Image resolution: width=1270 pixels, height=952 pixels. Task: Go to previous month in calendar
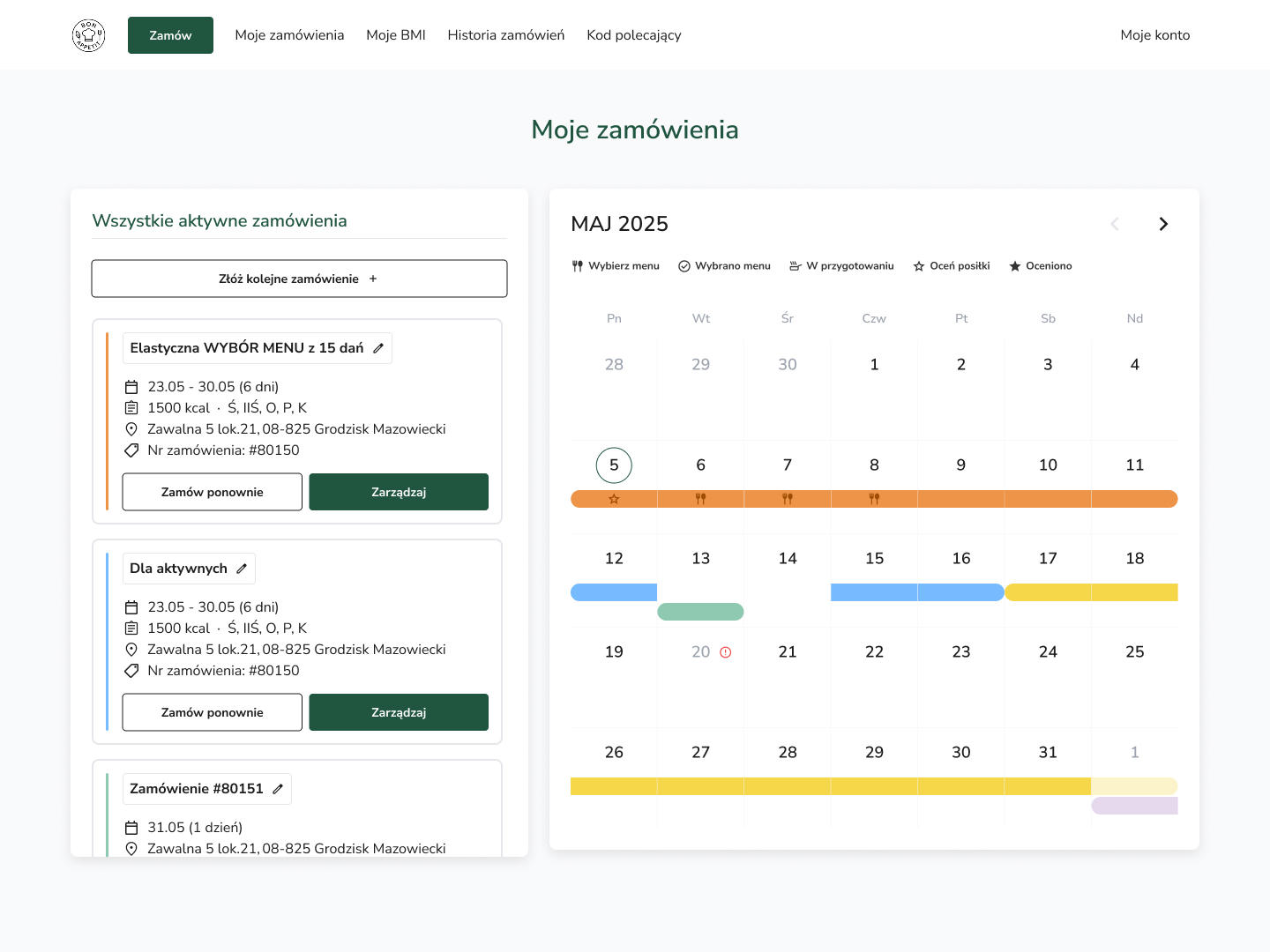click(1115, 224)
